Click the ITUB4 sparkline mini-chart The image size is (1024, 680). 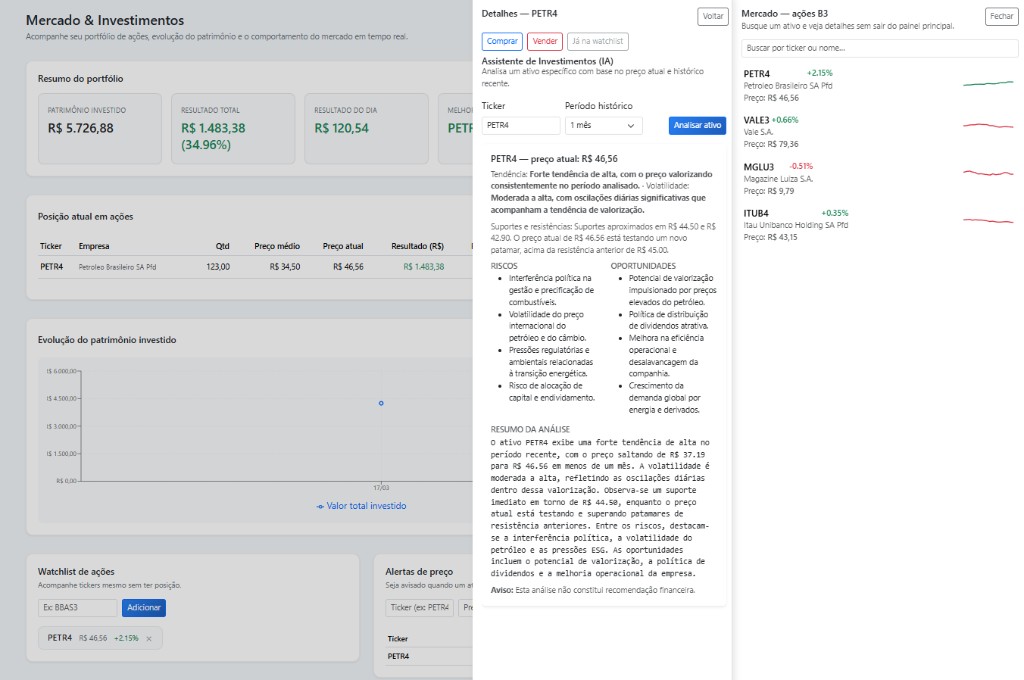point(988,221)
